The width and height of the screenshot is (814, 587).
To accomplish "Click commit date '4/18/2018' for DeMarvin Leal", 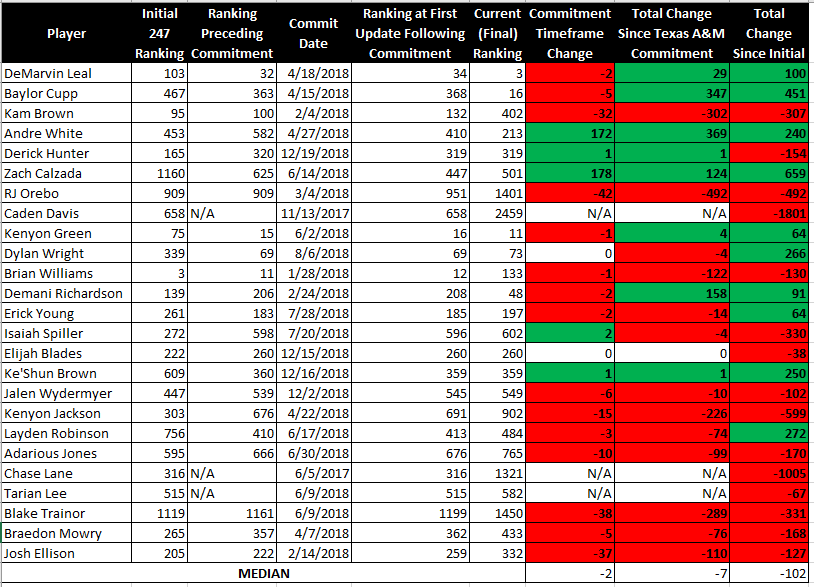I will pyautogui.click(x=314, y=73).
